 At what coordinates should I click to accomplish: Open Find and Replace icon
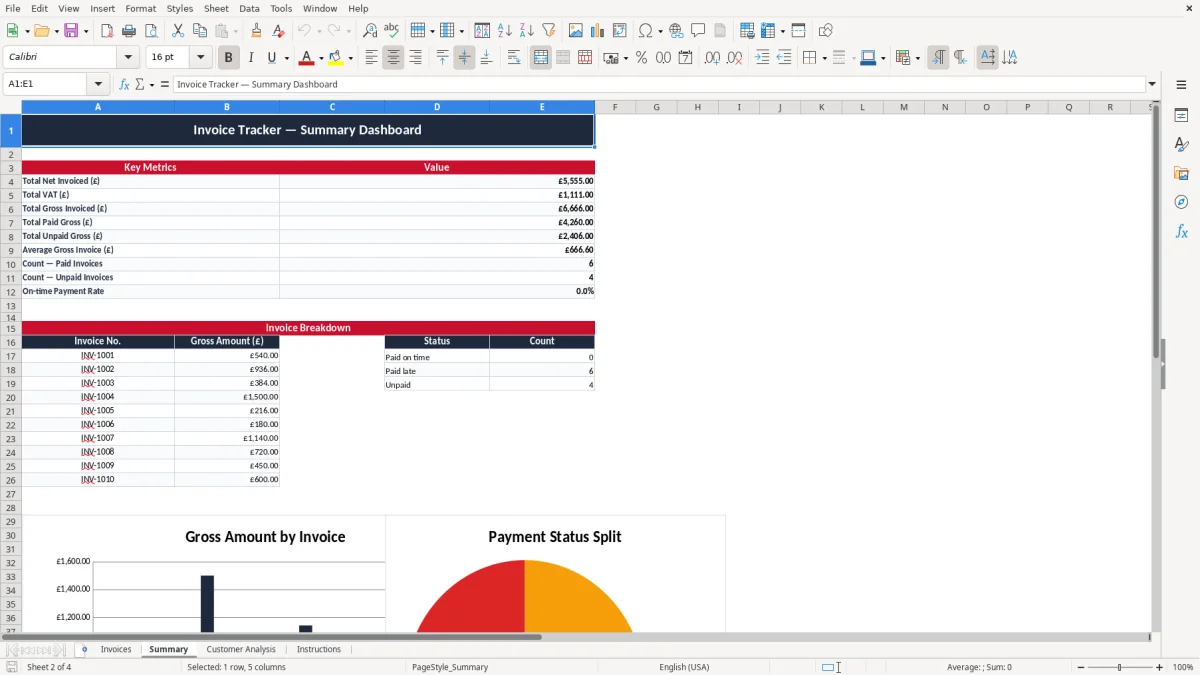click(370, 31)
